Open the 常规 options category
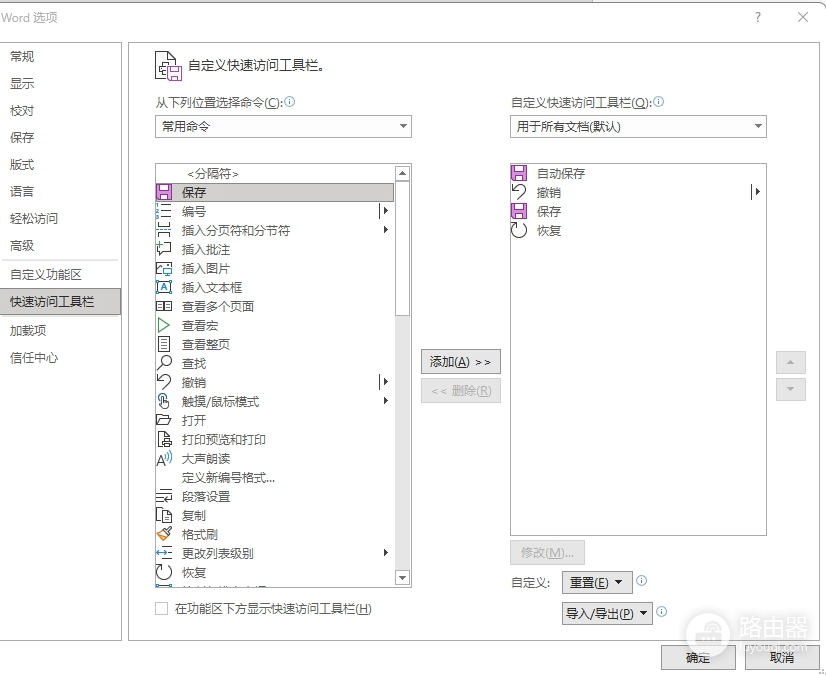The image size is (826, 675). 22,56
